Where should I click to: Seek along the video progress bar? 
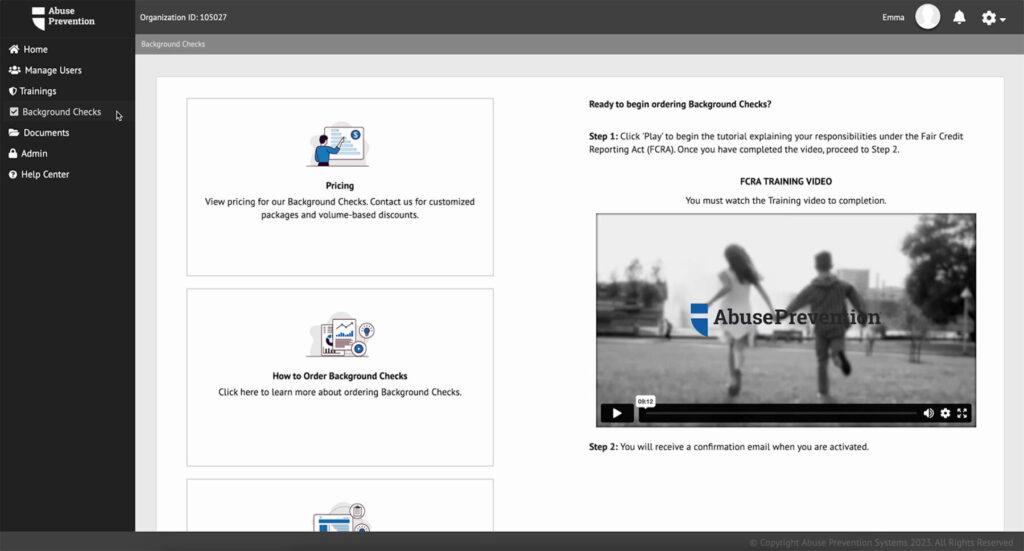780,413
